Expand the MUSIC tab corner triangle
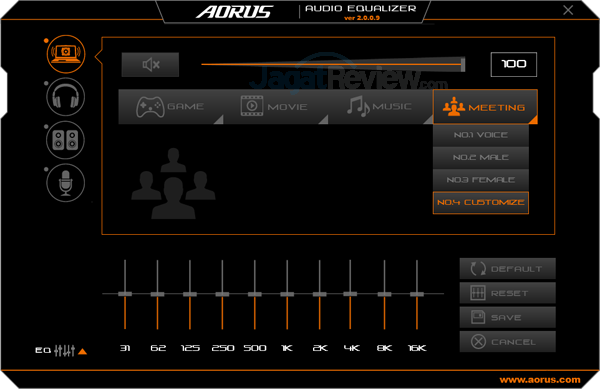600x389 pixels. (x=429, y=120)
